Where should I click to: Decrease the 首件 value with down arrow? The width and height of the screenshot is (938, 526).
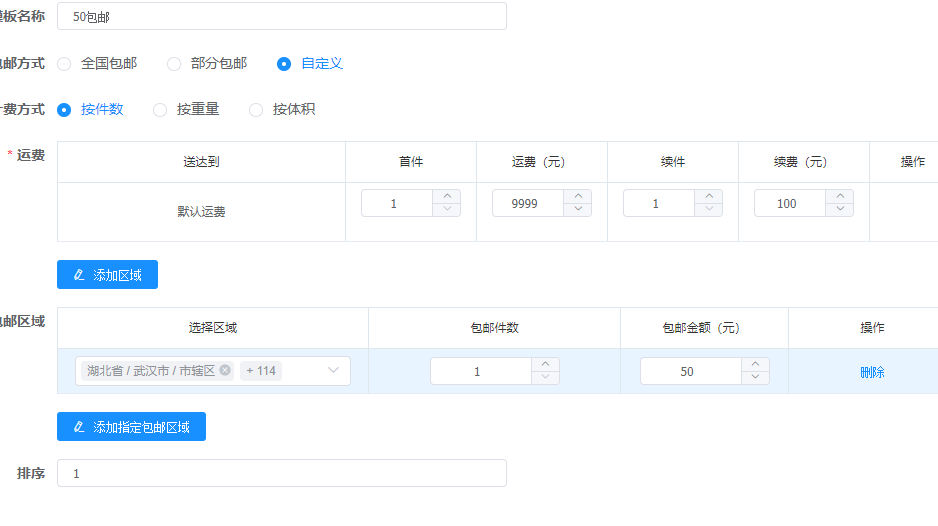[x=447, y=209]
